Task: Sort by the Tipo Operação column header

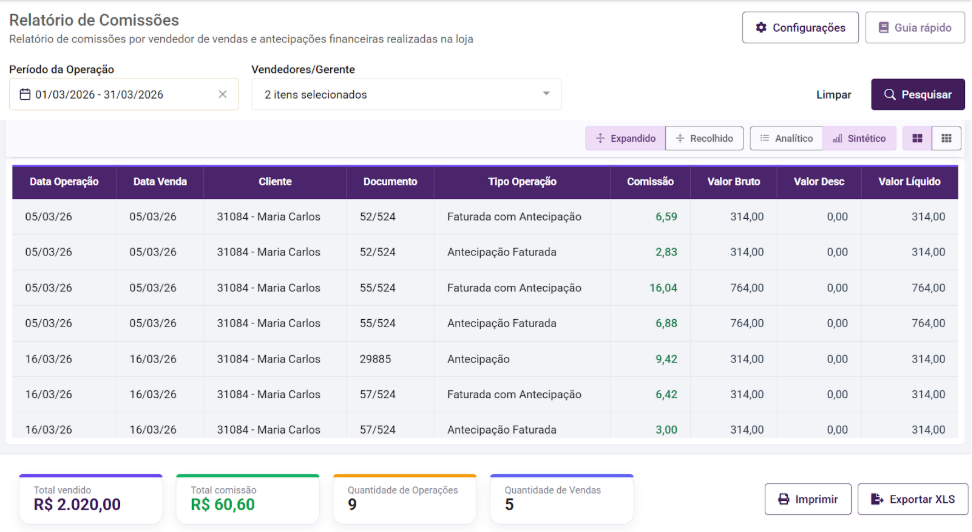Action: 522,182
